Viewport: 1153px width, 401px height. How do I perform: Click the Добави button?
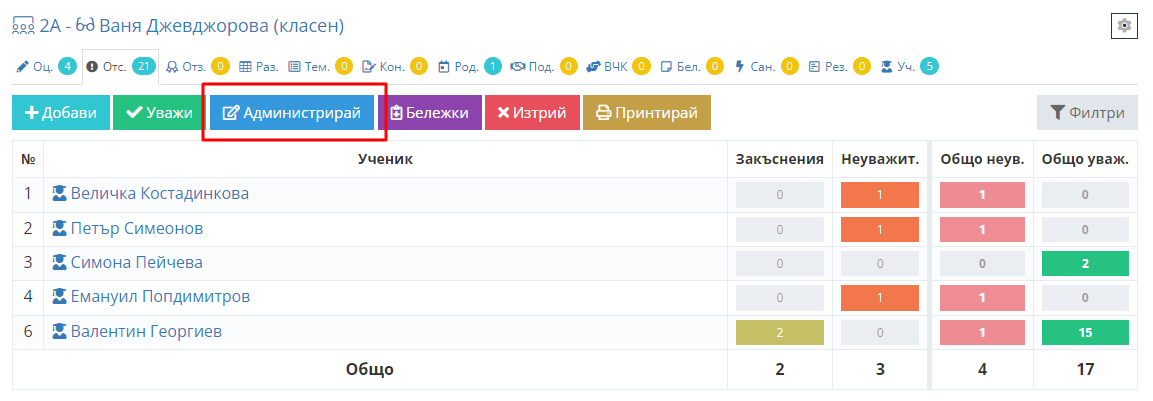61,113
